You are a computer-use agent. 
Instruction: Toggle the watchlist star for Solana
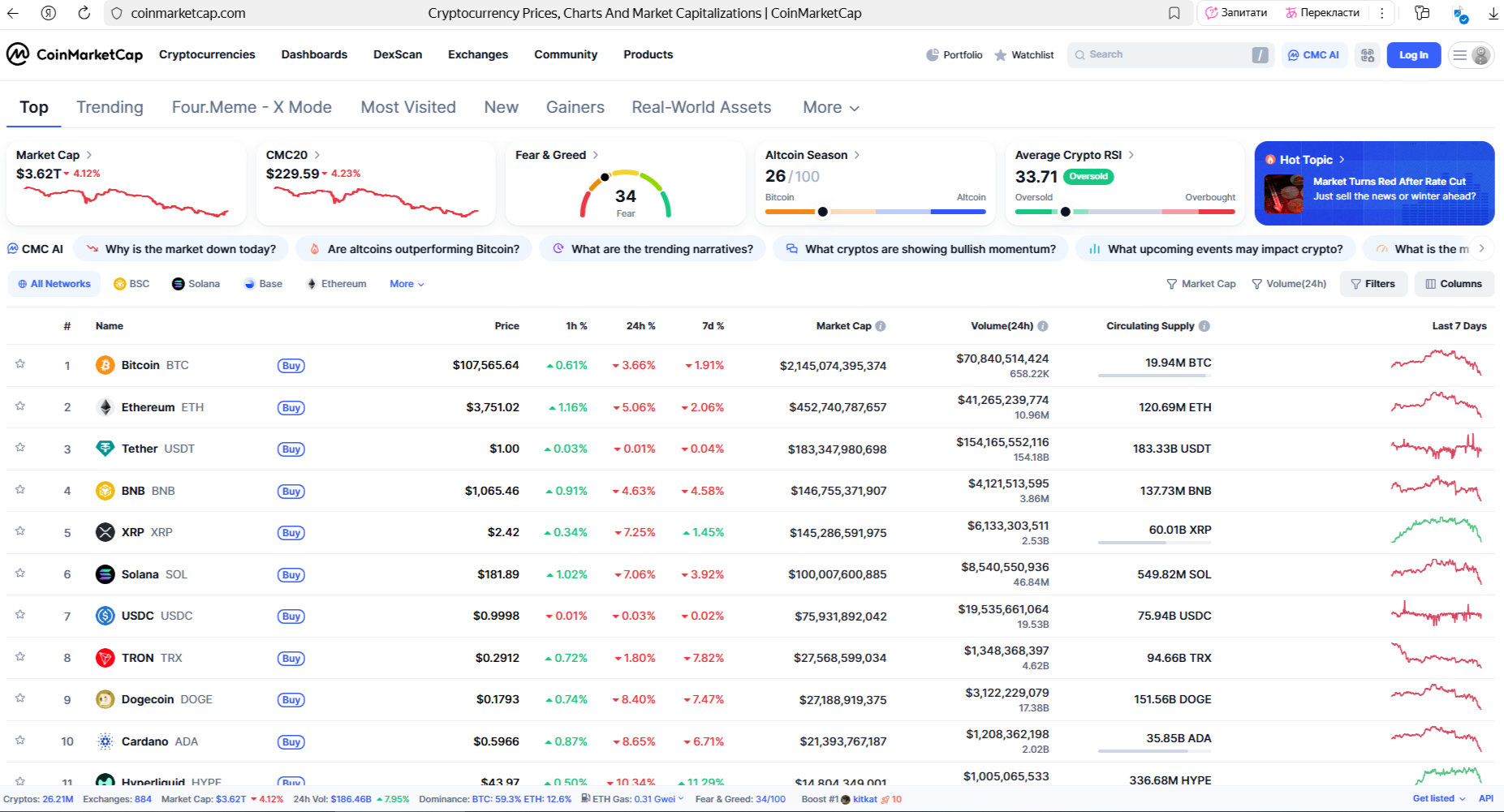[x=20, y=574]
